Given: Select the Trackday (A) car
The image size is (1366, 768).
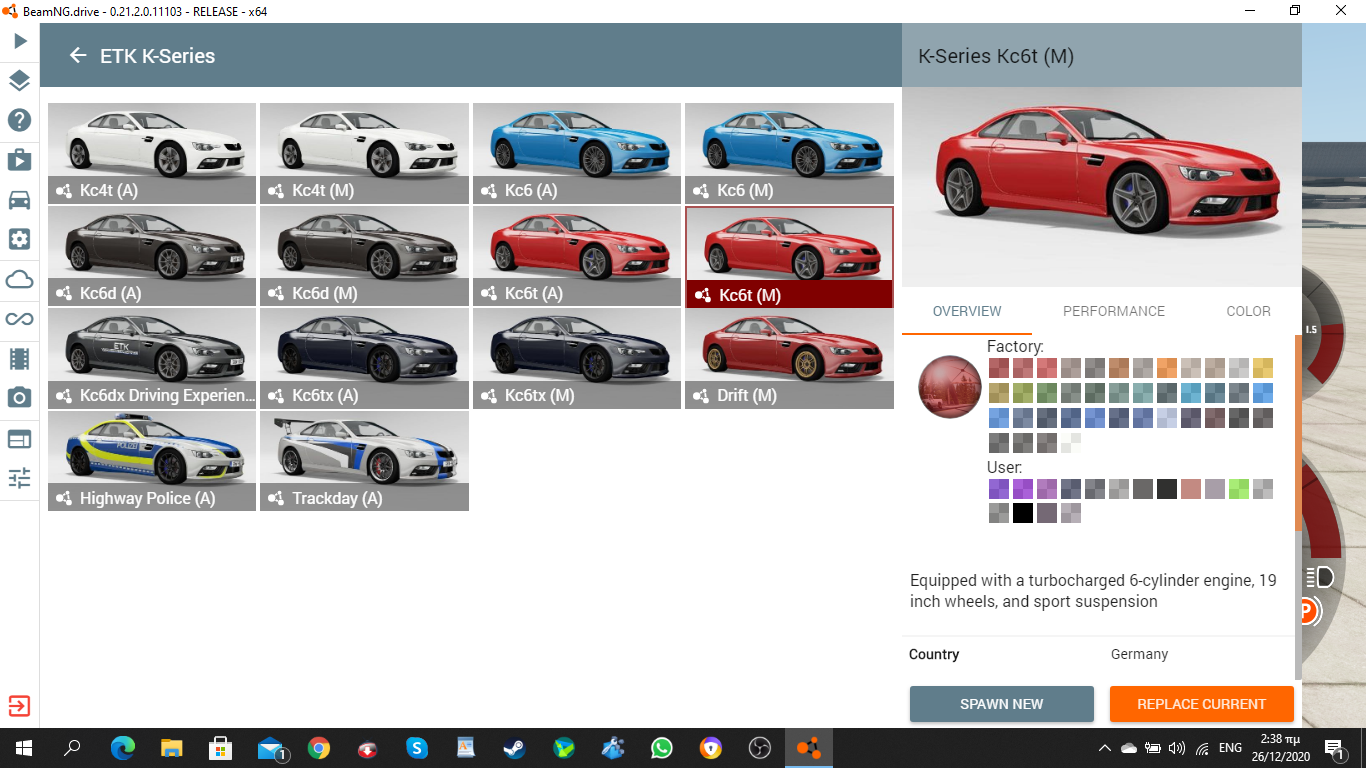Looking at the screenshot, I should (364, 461).
